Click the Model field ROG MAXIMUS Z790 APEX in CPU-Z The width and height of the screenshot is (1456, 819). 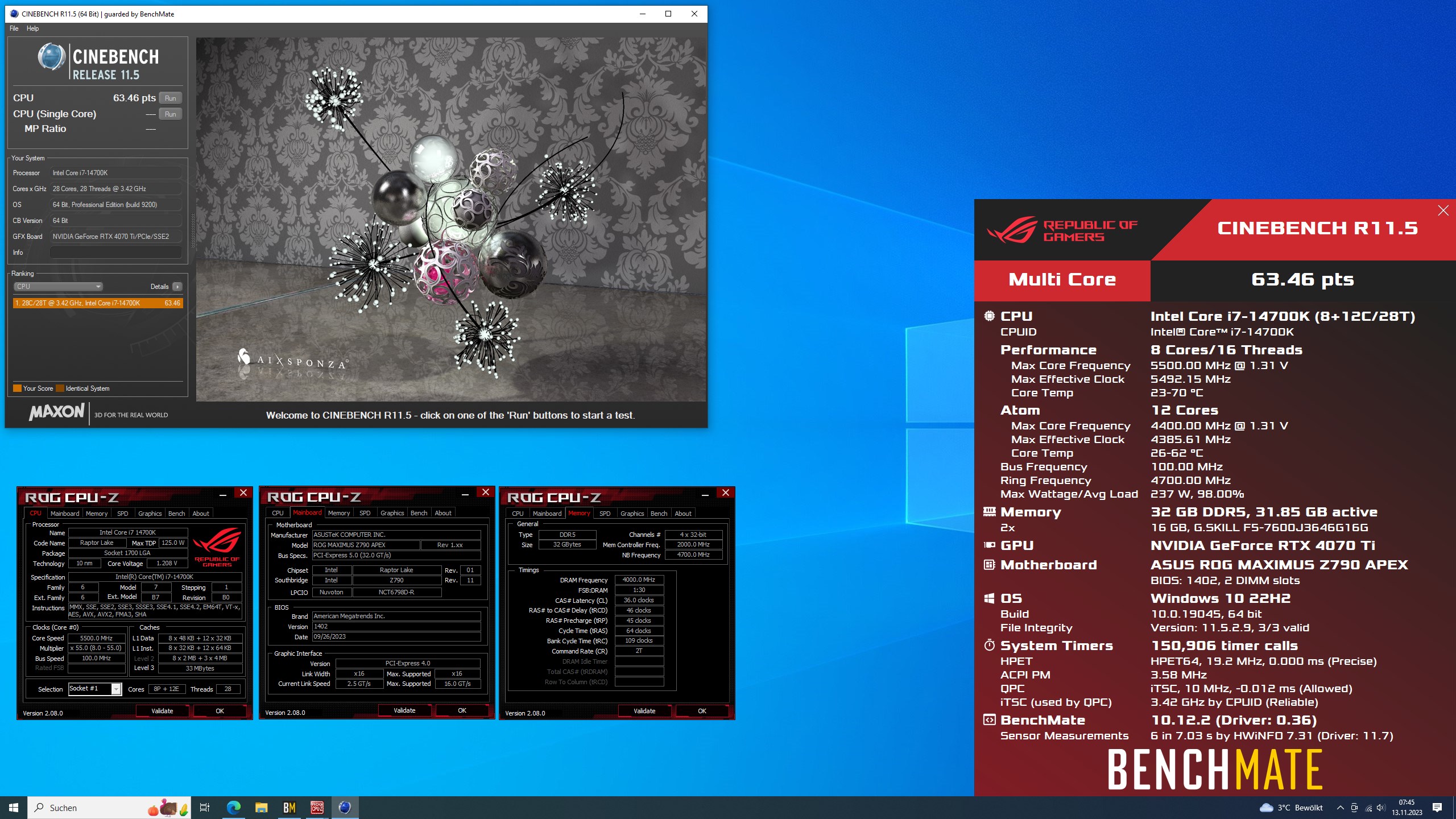(x=366, y=545)
